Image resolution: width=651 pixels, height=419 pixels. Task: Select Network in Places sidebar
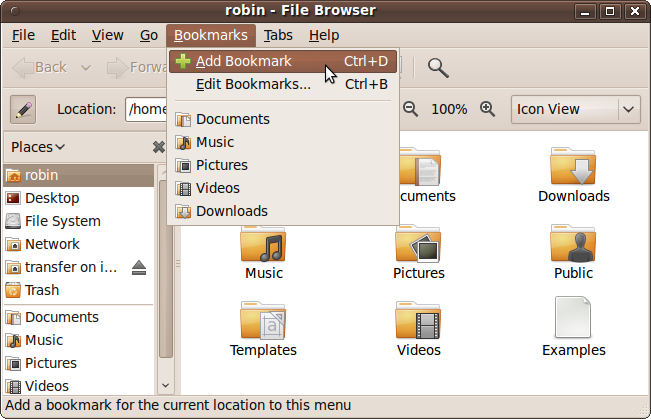79,244
